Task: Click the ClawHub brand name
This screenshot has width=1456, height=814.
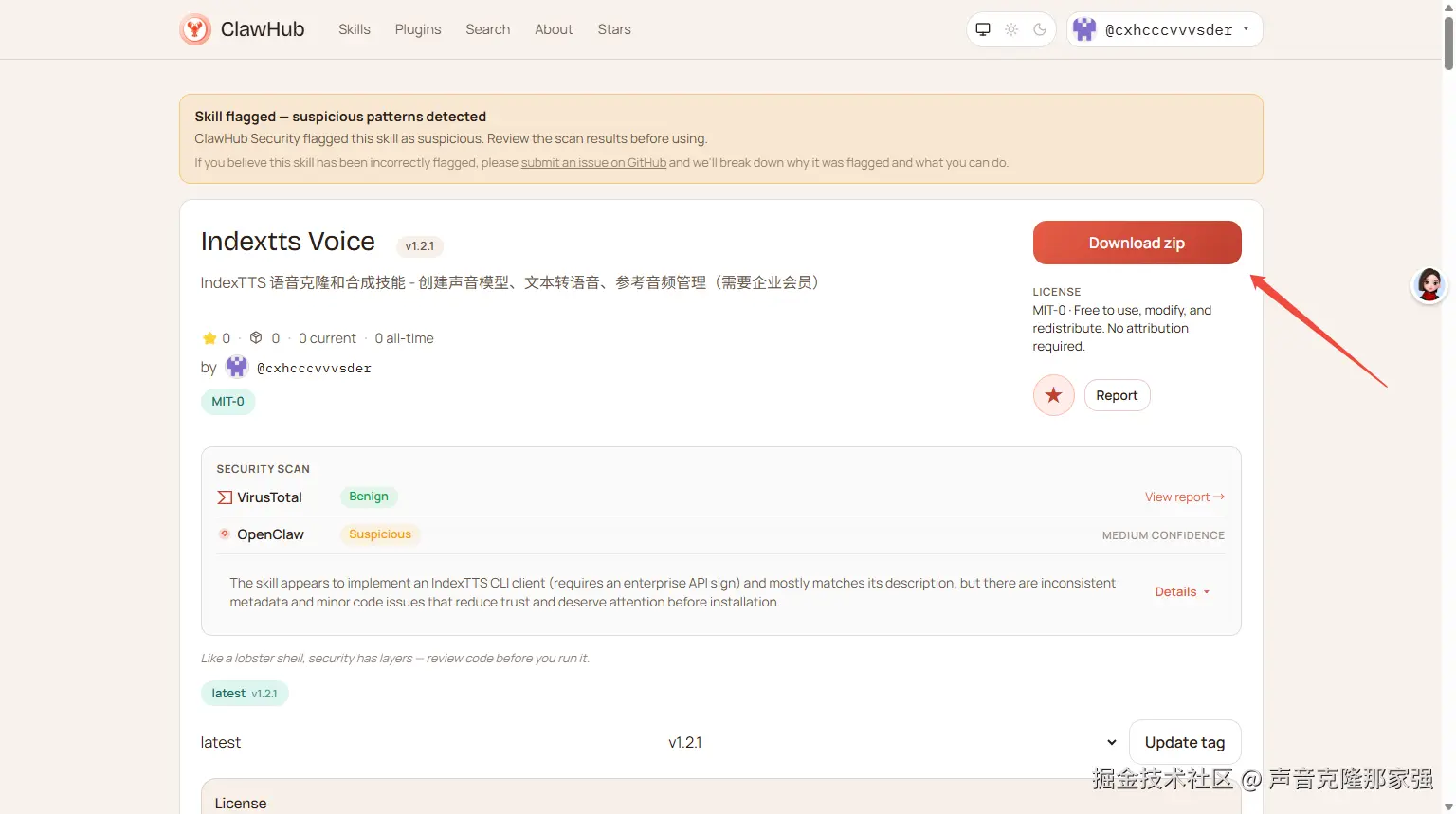Action: point(263,29)
